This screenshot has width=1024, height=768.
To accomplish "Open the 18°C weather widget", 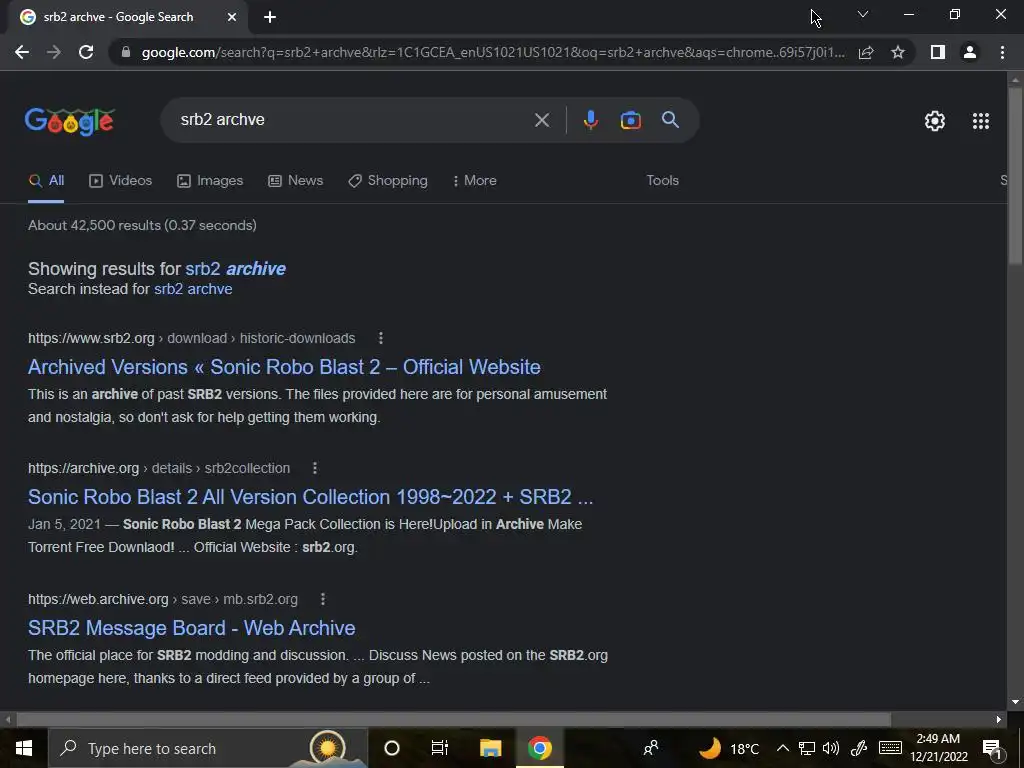I will tap(729, 748).
